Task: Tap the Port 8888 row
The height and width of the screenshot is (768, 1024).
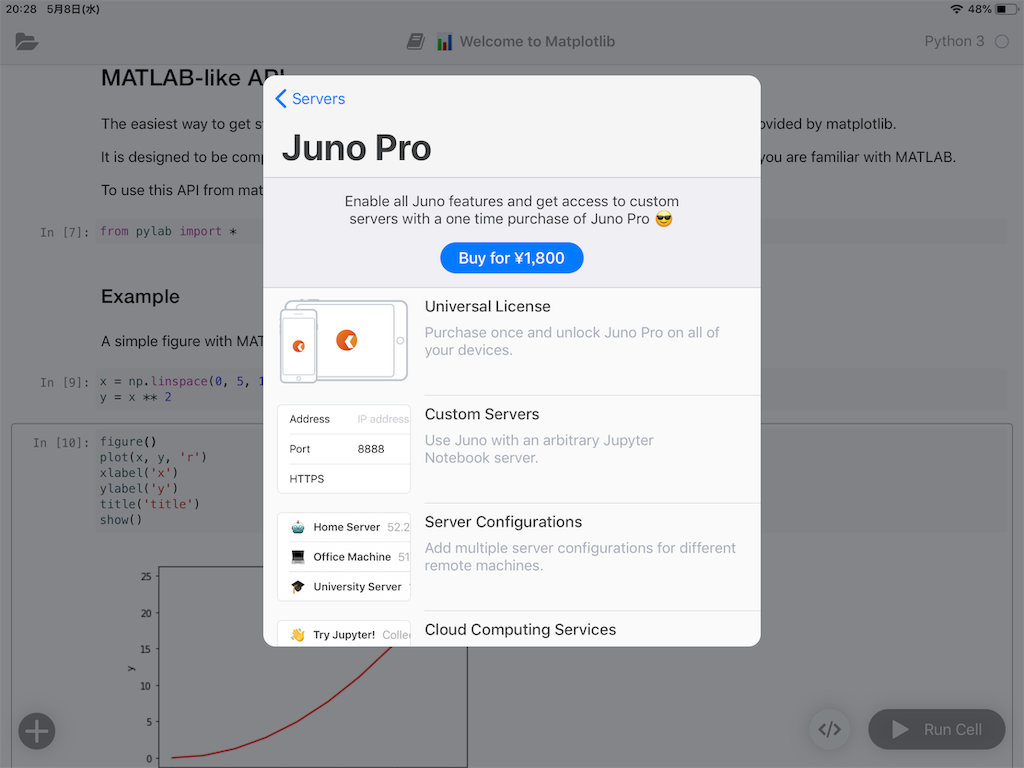Action: coord(344,449)
